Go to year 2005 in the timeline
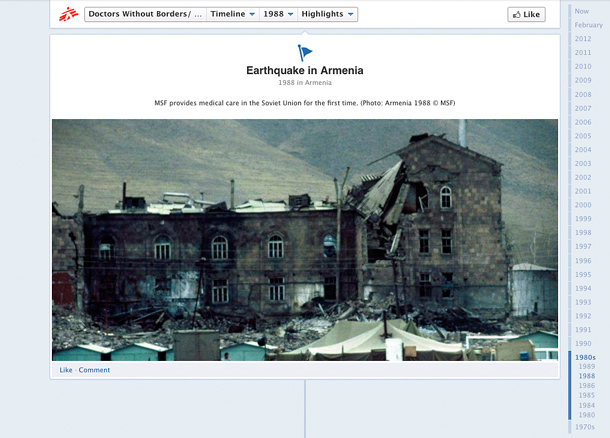Screen dimensions: 610x438 [x=583, y=136]
